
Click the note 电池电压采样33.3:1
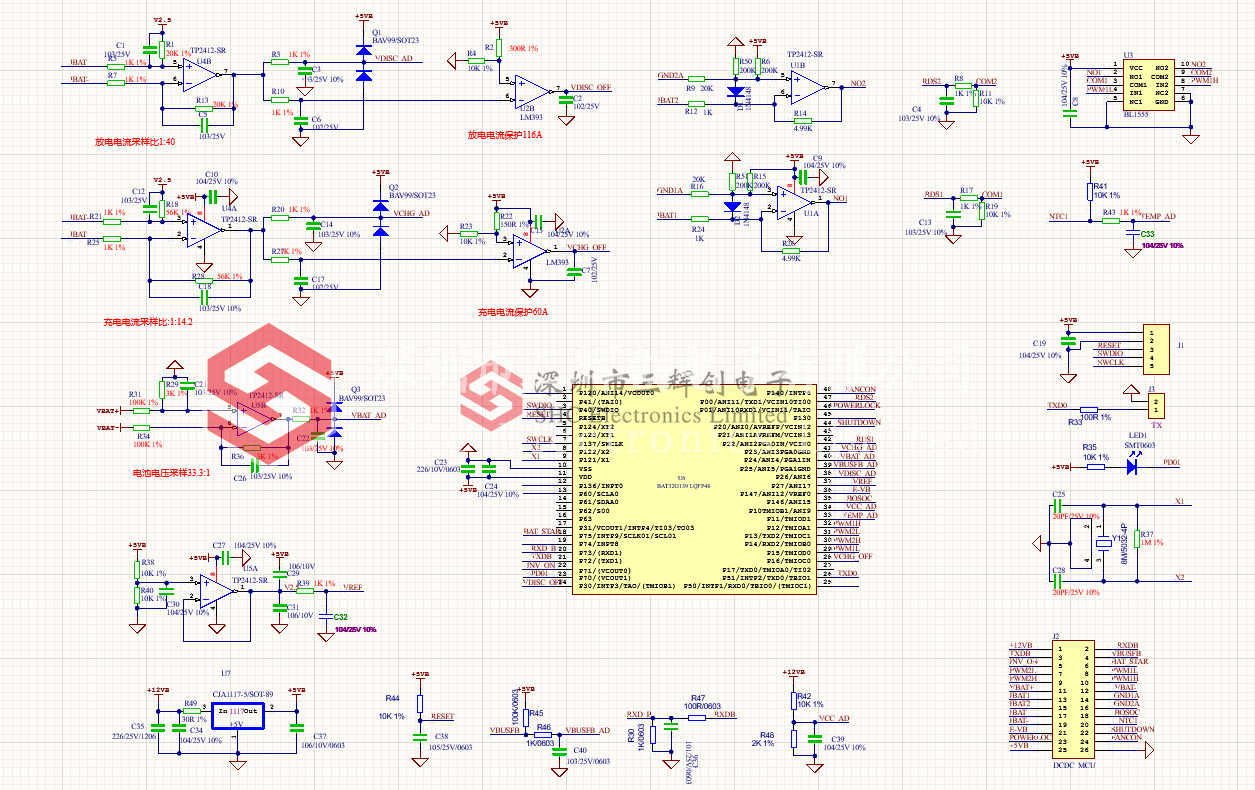point(171,472)
